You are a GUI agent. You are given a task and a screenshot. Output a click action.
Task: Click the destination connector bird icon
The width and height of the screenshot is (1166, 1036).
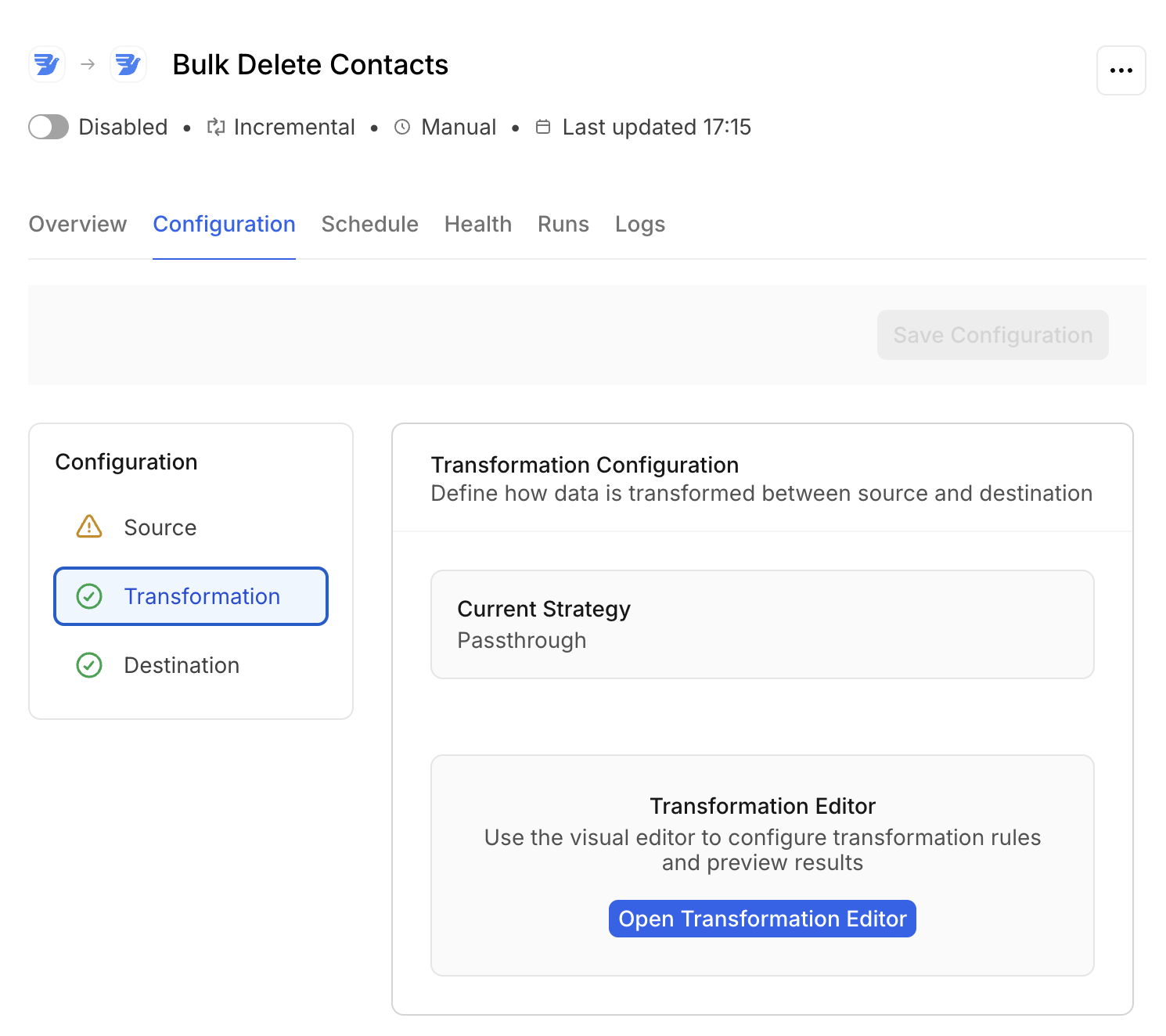(128, 64)
